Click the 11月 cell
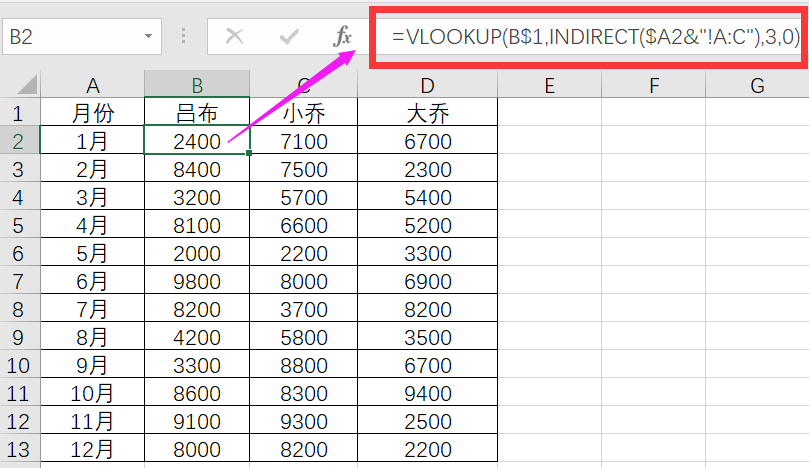809x468 pixels. click(92, 422)
